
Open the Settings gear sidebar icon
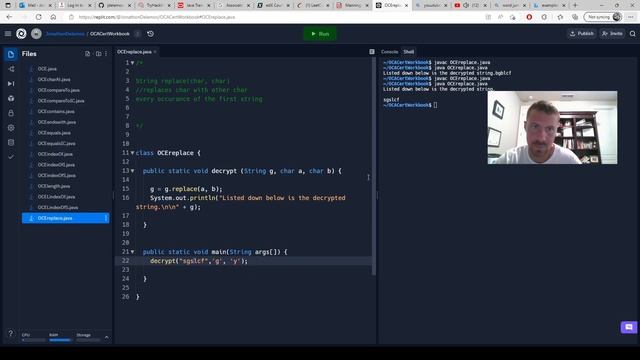click(x=11, y=128)
